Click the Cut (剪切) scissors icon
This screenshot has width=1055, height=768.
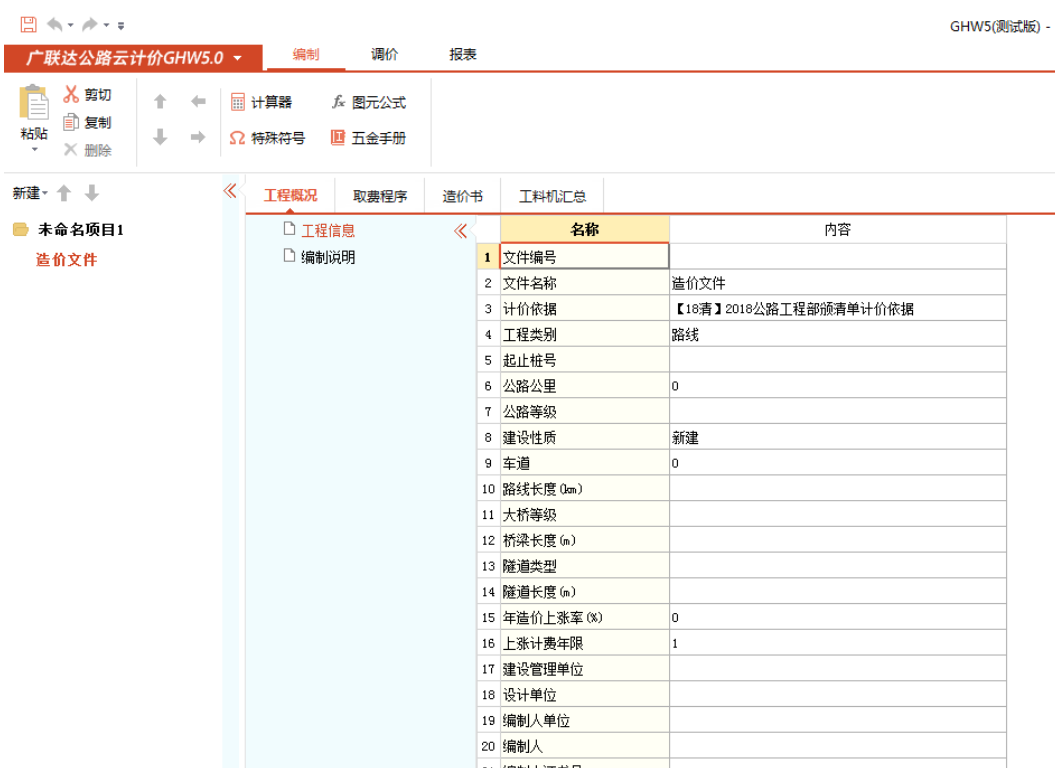(x=71, y=95)
